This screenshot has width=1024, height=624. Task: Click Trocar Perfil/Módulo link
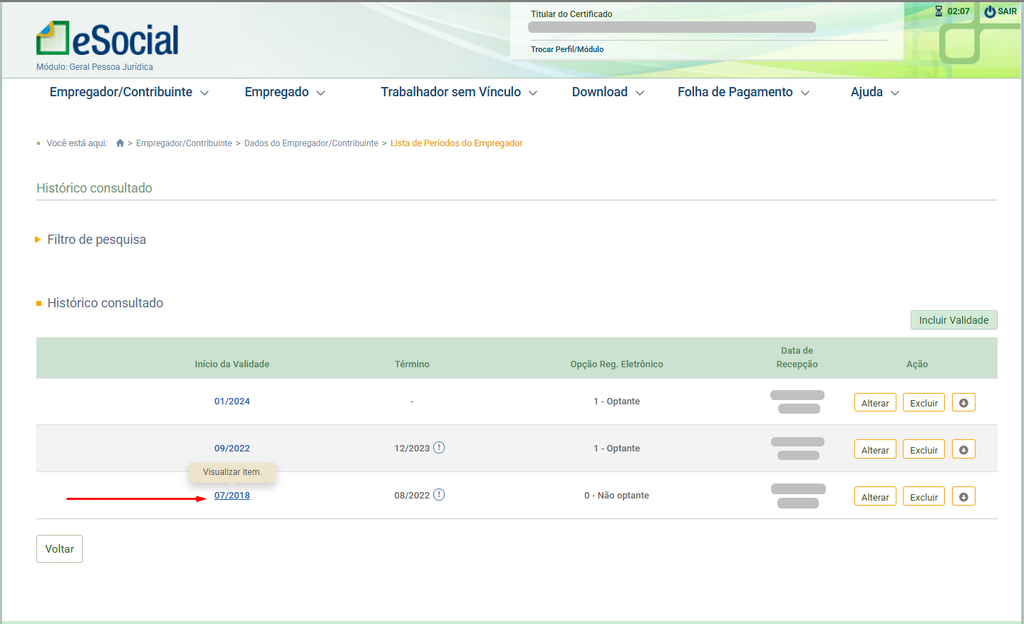(x=567, y=49)
